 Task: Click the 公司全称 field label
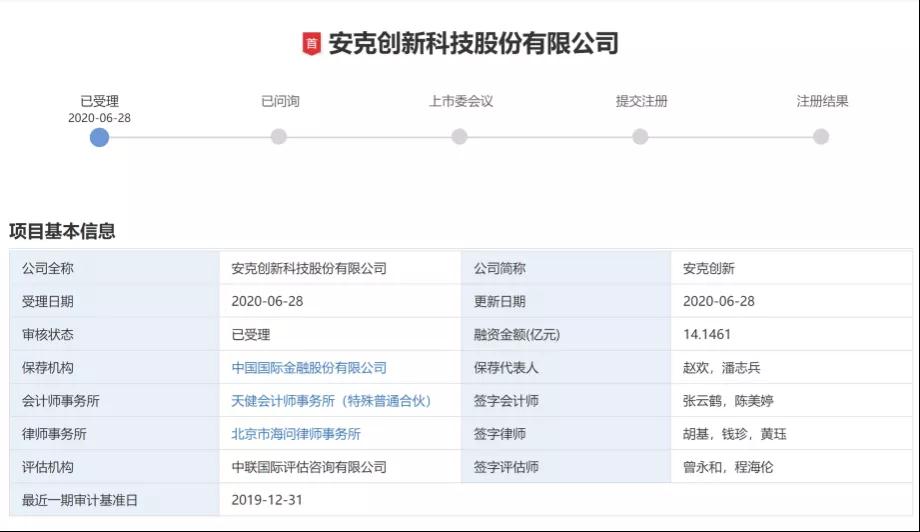pyautogui.click(x=48, y=269)
